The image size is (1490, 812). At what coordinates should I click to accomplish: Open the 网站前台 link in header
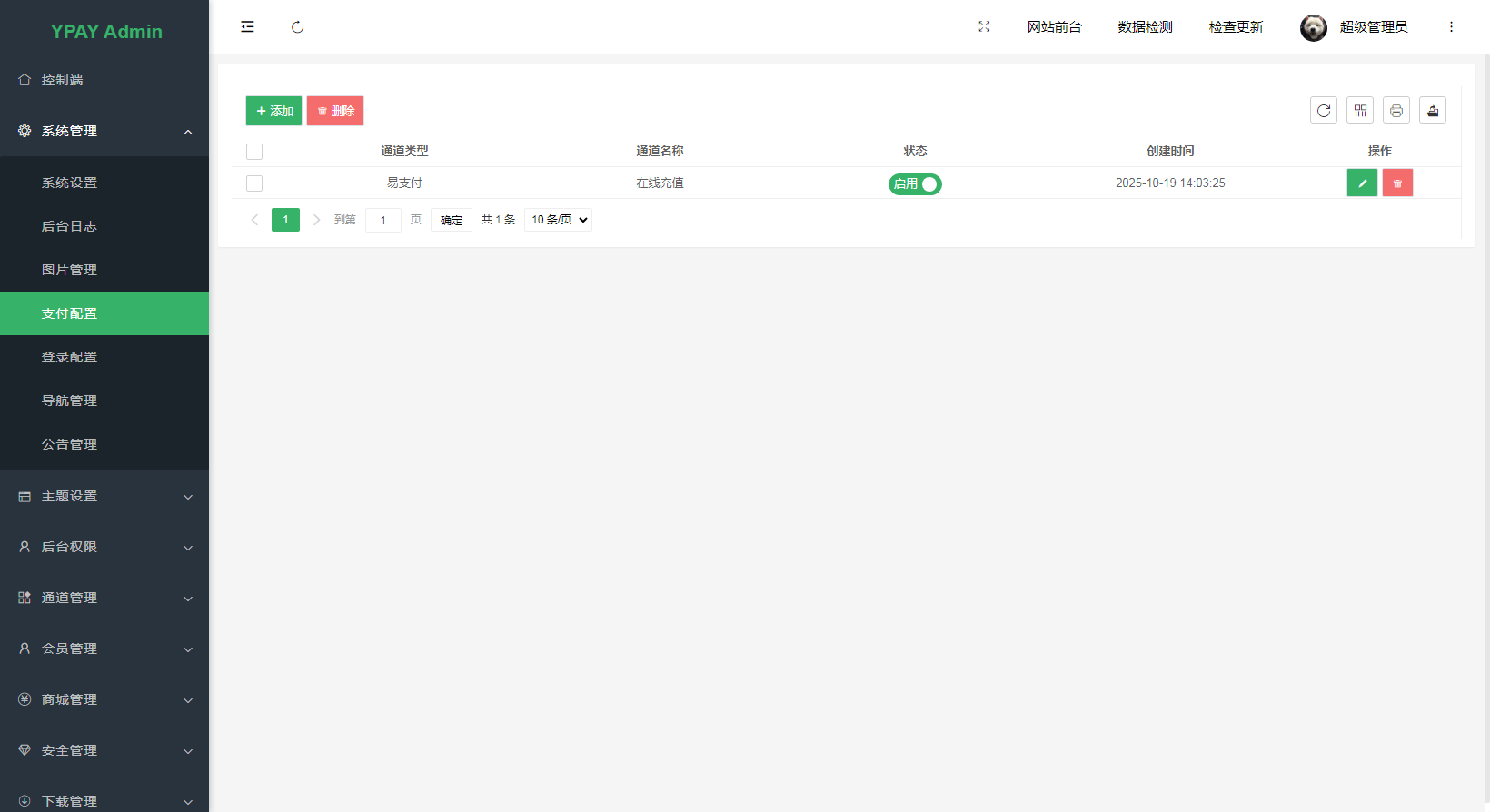(1054, 27)
